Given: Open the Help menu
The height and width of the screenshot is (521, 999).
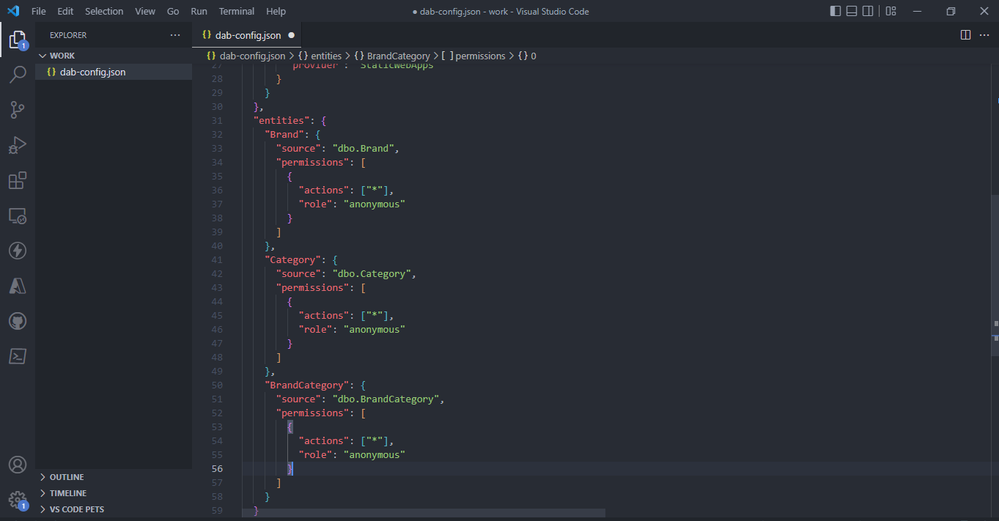Looking at the screenshot, I should [276, 11].
